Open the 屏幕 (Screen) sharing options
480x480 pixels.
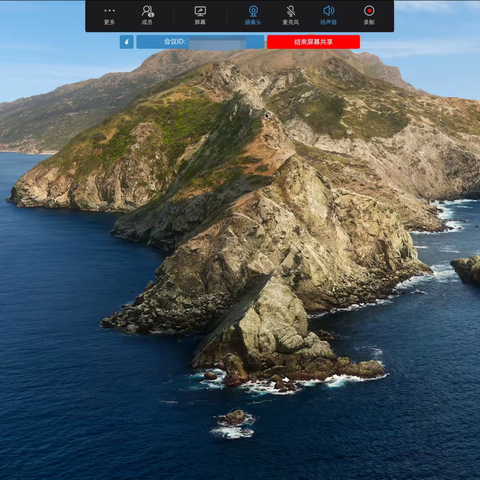[200, 16]
